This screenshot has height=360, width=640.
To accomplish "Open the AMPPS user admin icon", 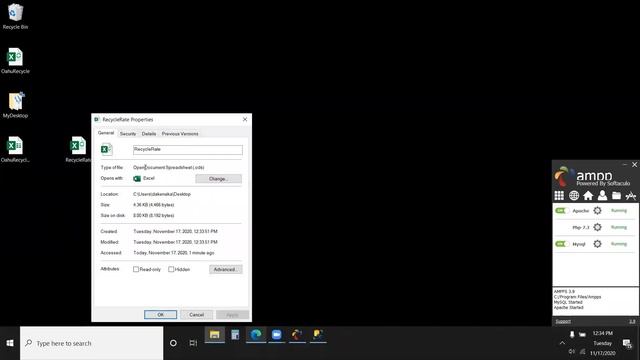I will click(x=602, y=196).
